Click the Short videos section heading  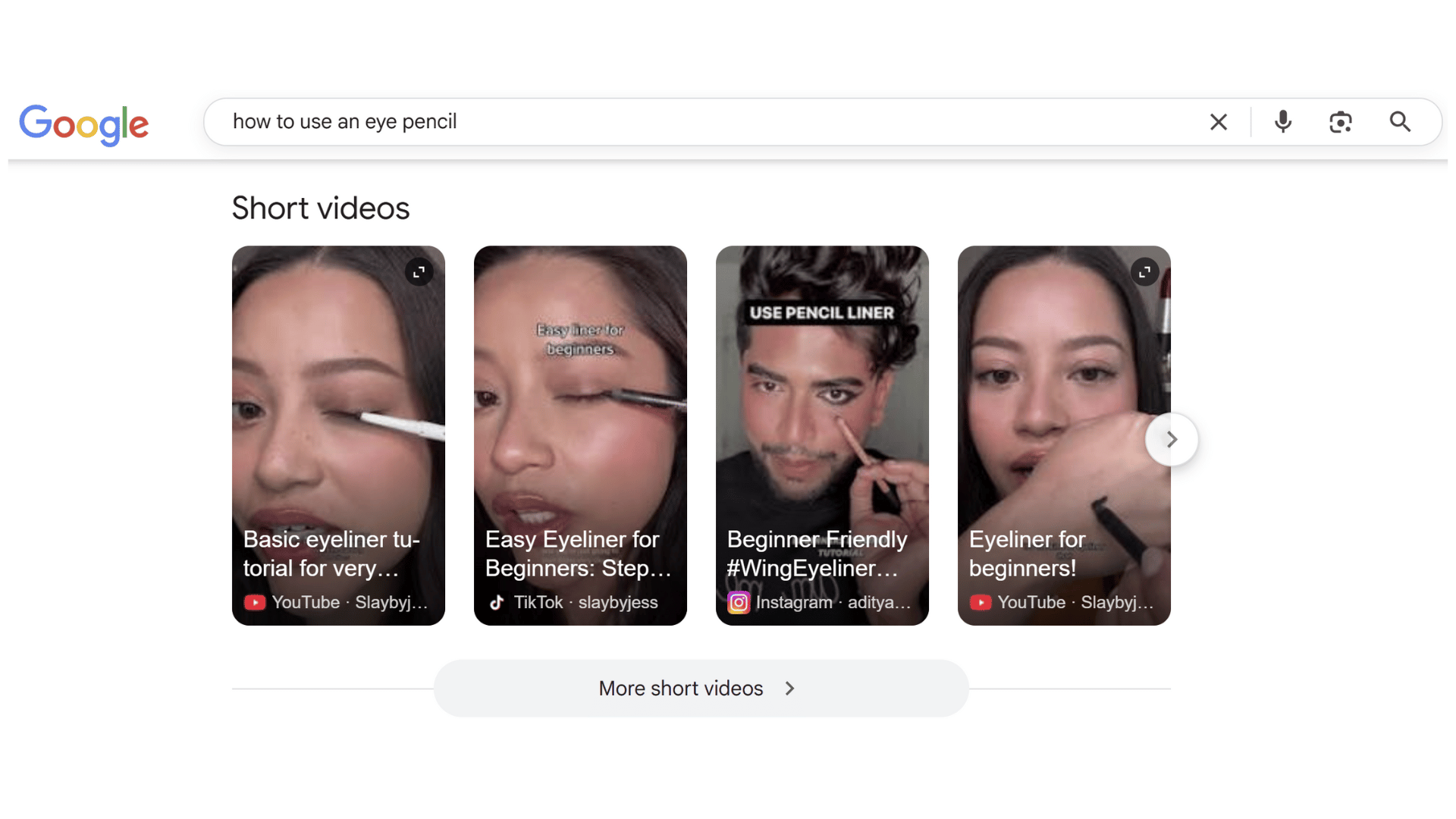point(320,208)
